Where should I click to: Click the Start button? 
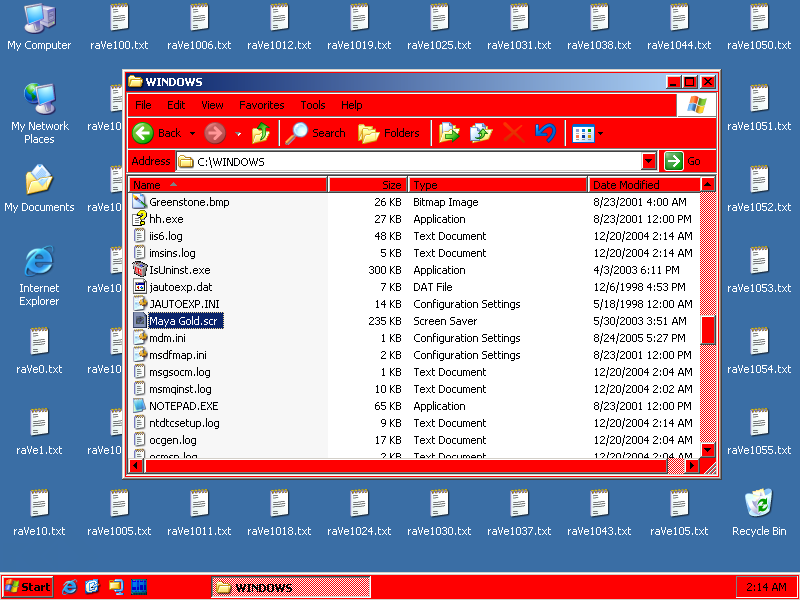tap(28, 587)
